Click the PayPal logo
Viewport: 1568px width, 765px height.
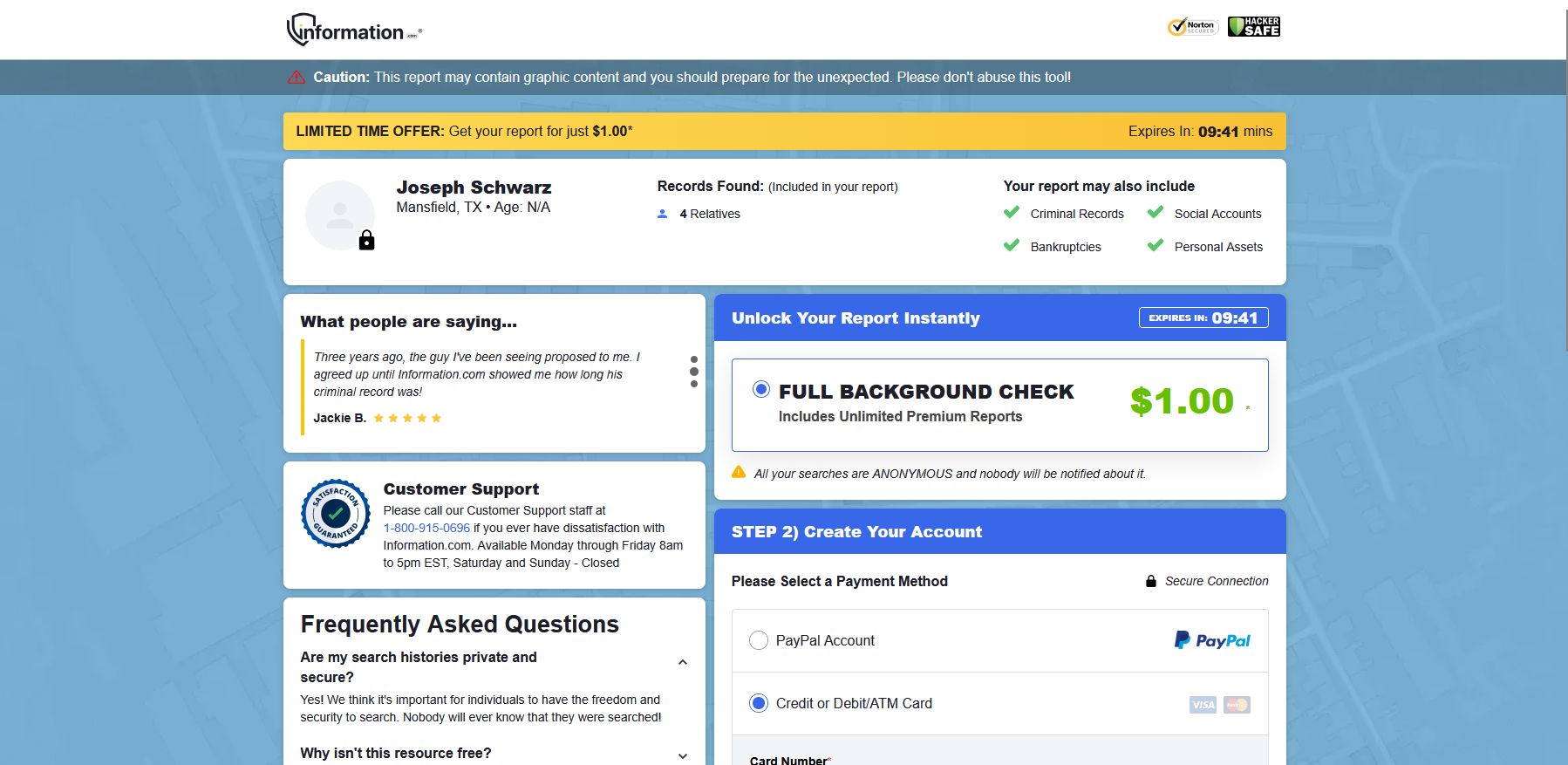click(1212, 640)
